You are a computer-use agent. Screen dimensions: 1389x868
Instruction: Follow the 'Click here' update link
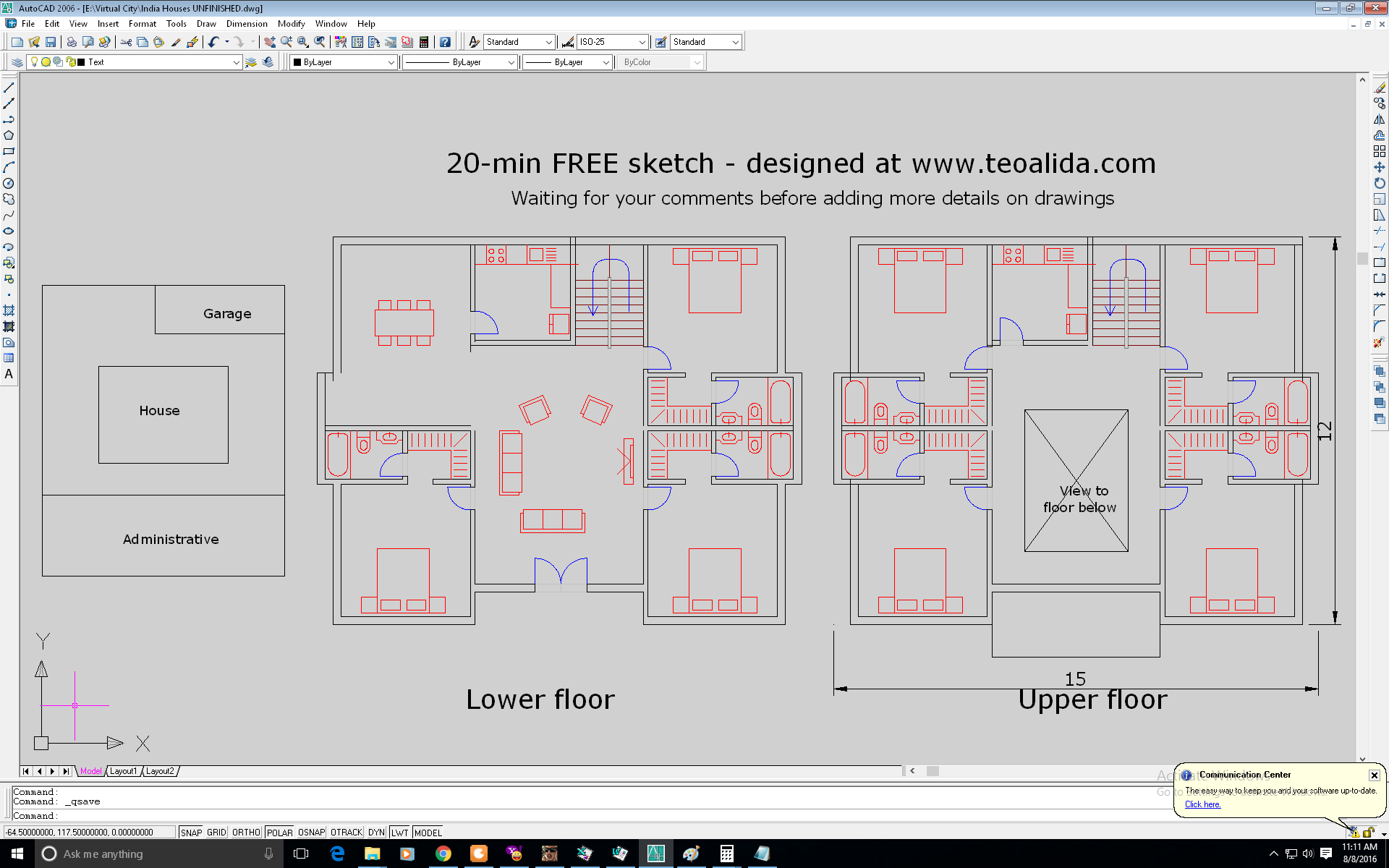[x=1202, y=804]
